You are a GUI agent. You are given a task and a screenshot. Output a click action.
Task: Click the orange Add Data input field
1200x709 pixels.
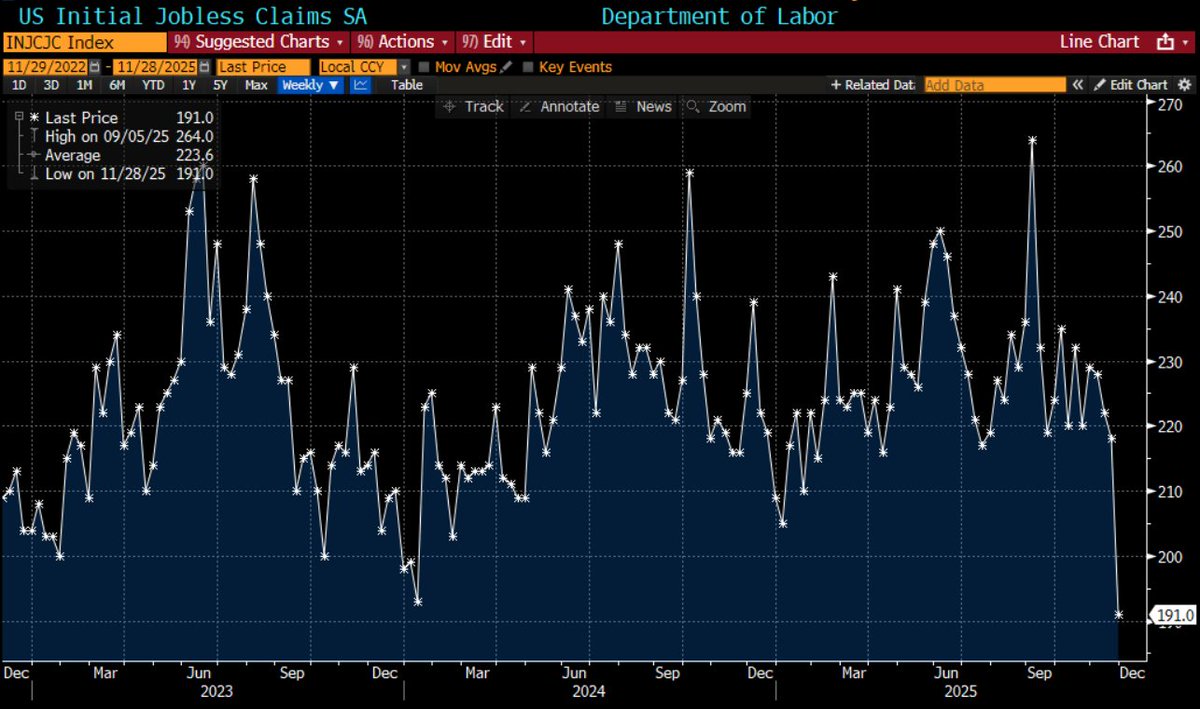995,84
